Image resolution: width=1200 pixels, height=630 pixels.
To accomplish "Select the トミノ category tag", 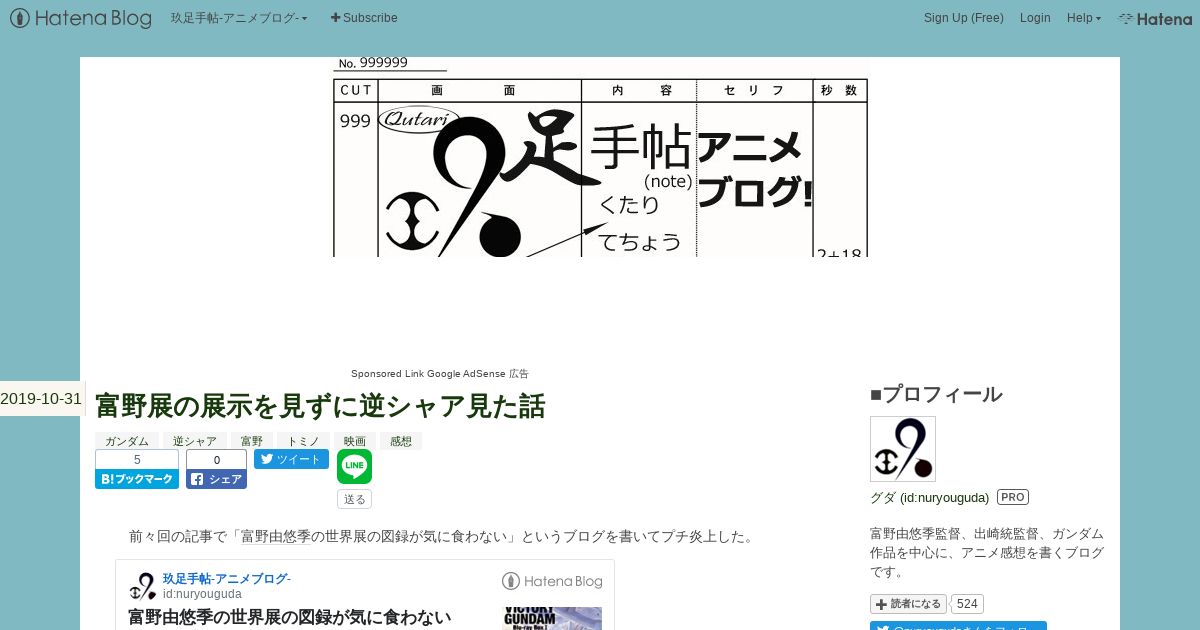I will (303, 441).
